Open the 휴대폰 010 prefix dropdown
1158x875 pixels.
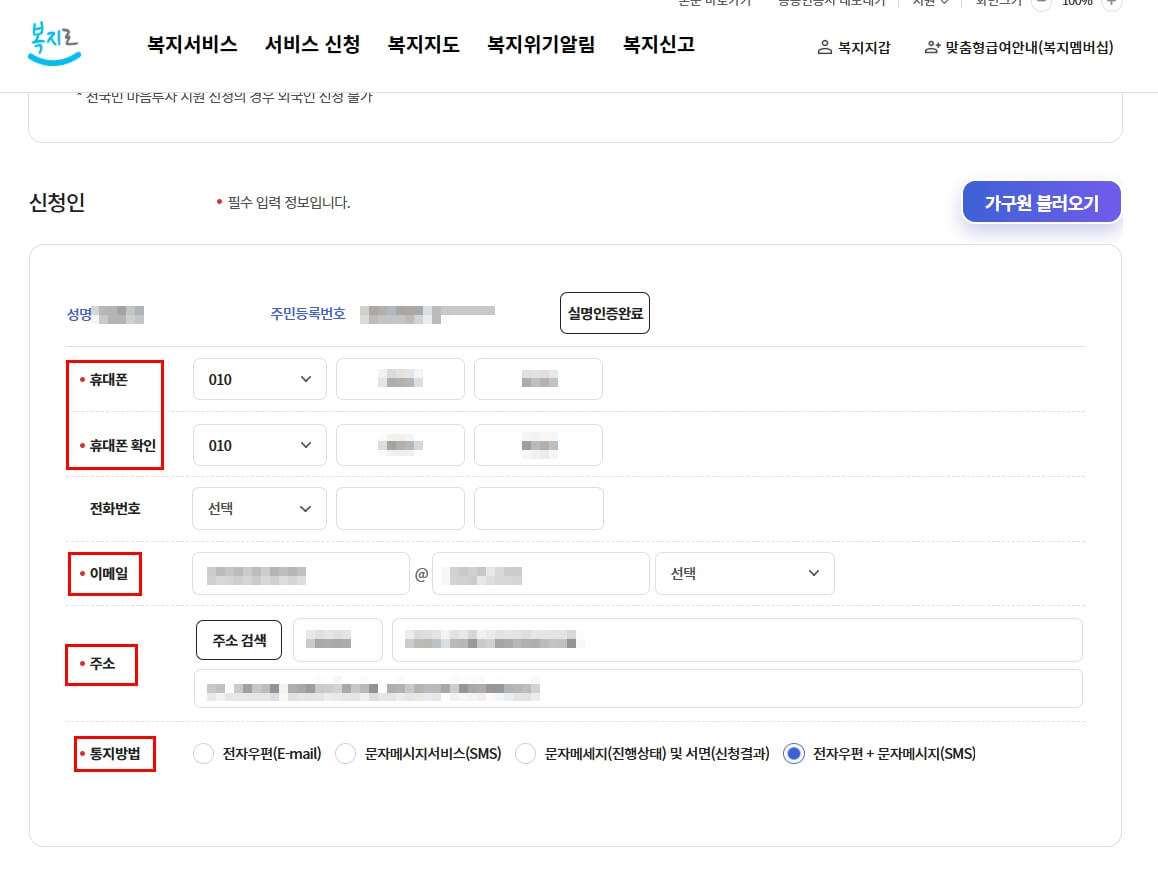(x=259, y=378)
